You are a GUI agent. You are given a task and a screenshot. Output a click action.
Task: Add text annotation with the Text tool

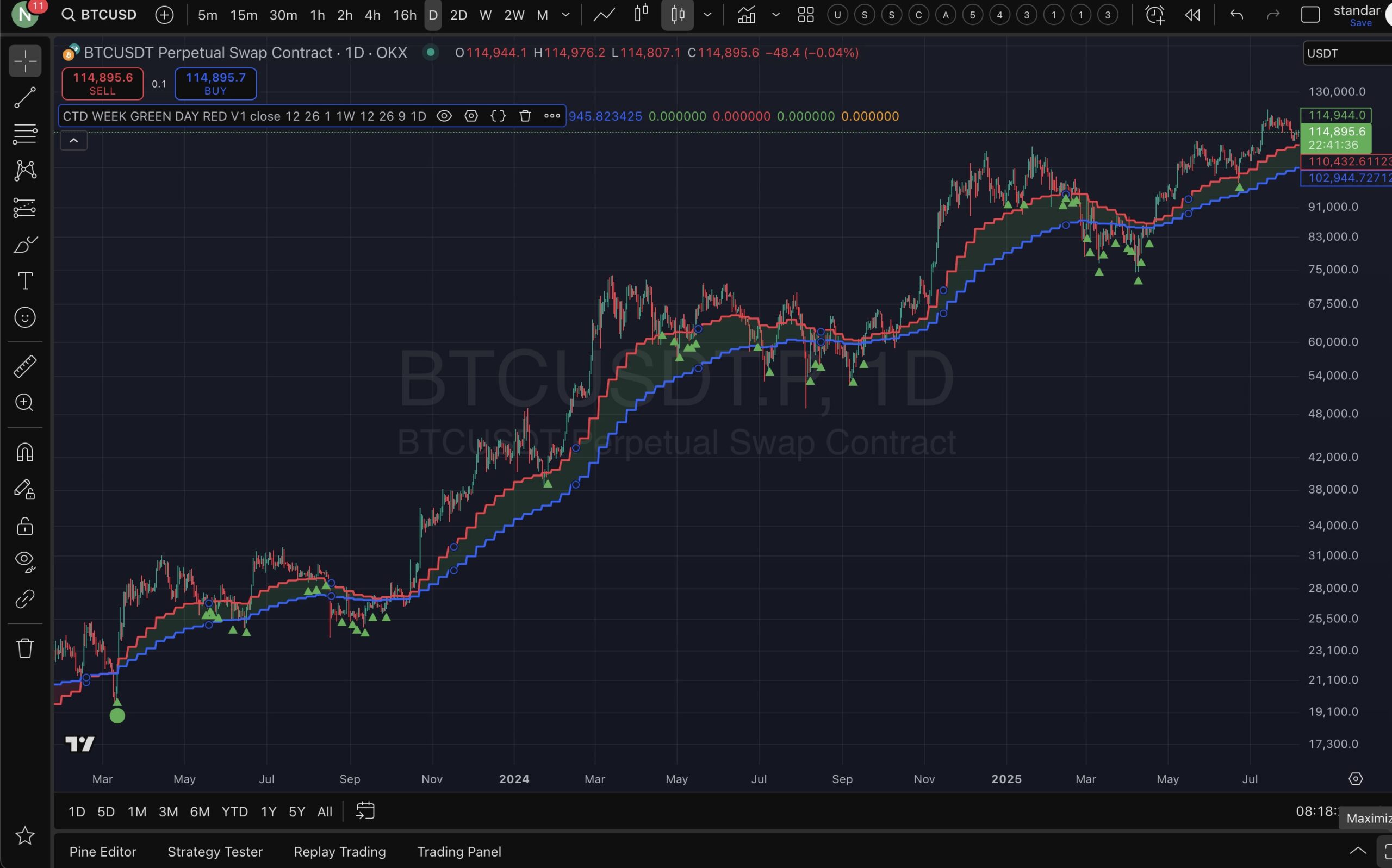24,280
